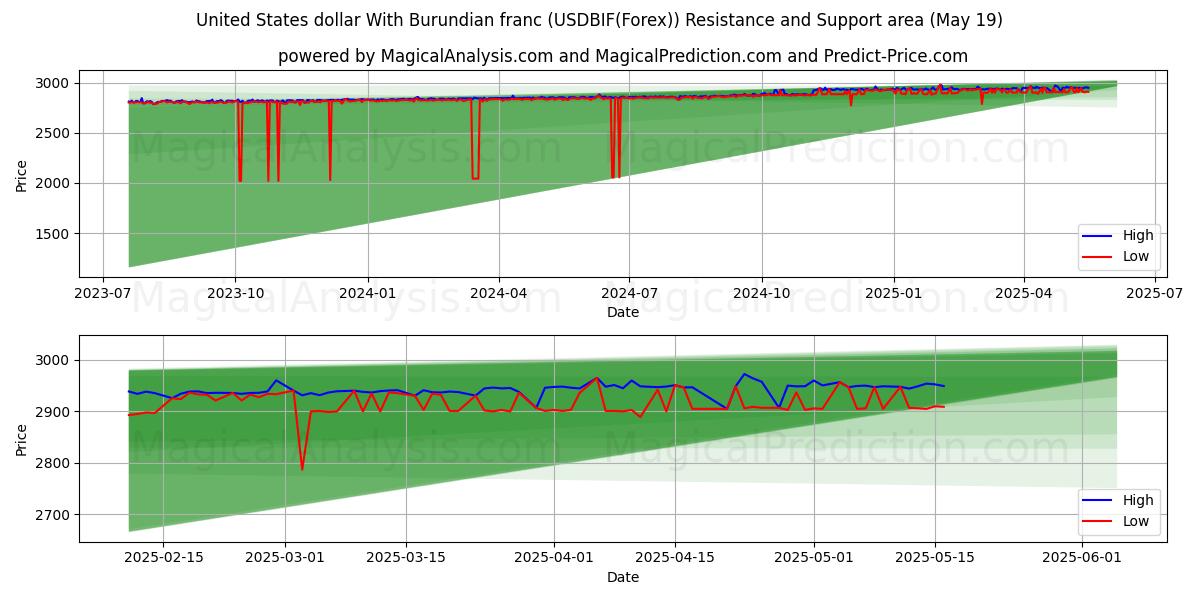Click the 'Price' axis label of bottom chart

click(x=21, y=438)
